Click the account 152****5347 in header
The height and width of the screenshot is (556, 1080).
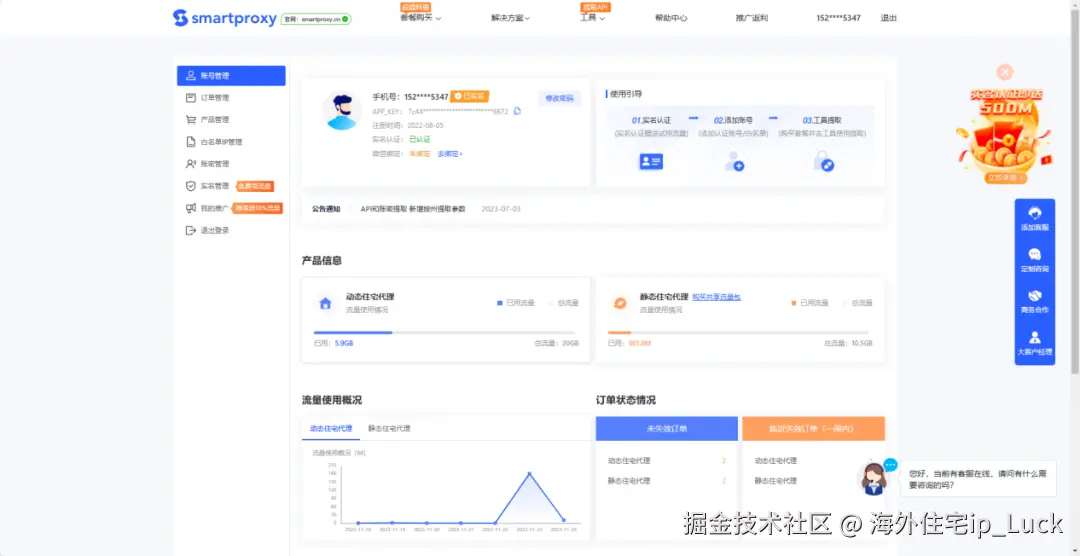[x=838, y=18]
